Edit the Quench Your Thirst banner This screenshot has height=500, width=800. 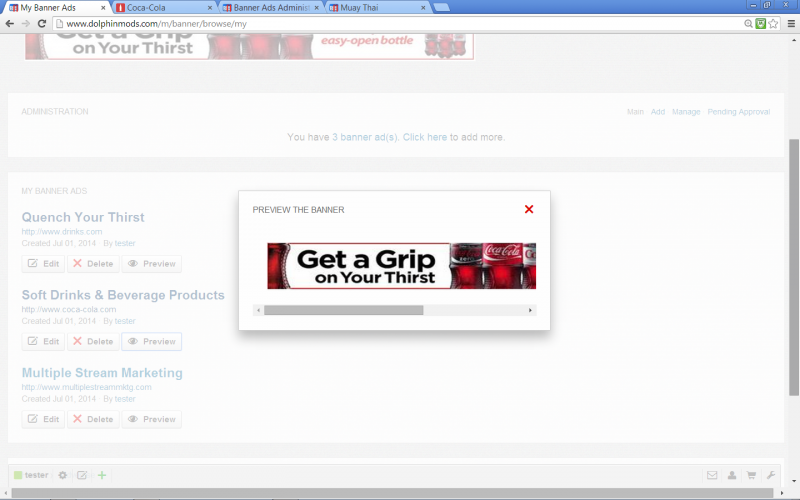point(43,264)
